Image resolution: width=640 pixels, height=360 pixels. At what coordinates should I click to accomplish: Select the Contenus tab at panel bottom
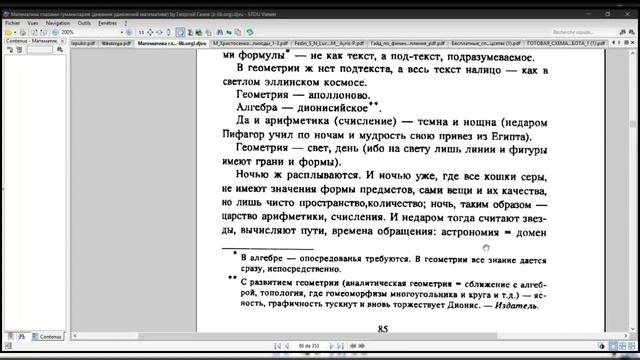[x=47, y=337]
